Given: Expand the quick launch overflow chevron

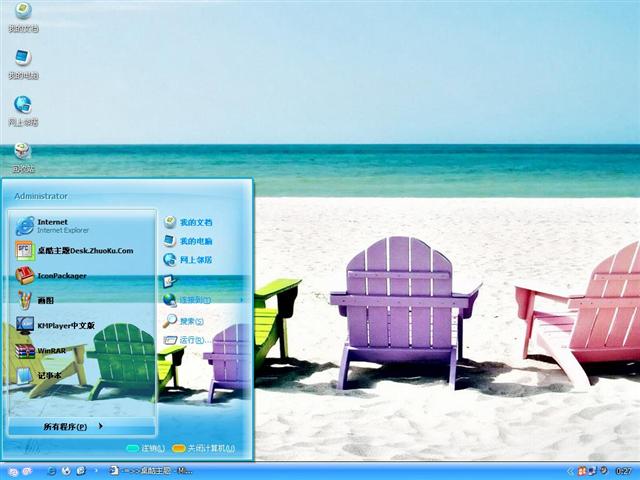Looking at the screenshot, I should click(x=96, y=471).
